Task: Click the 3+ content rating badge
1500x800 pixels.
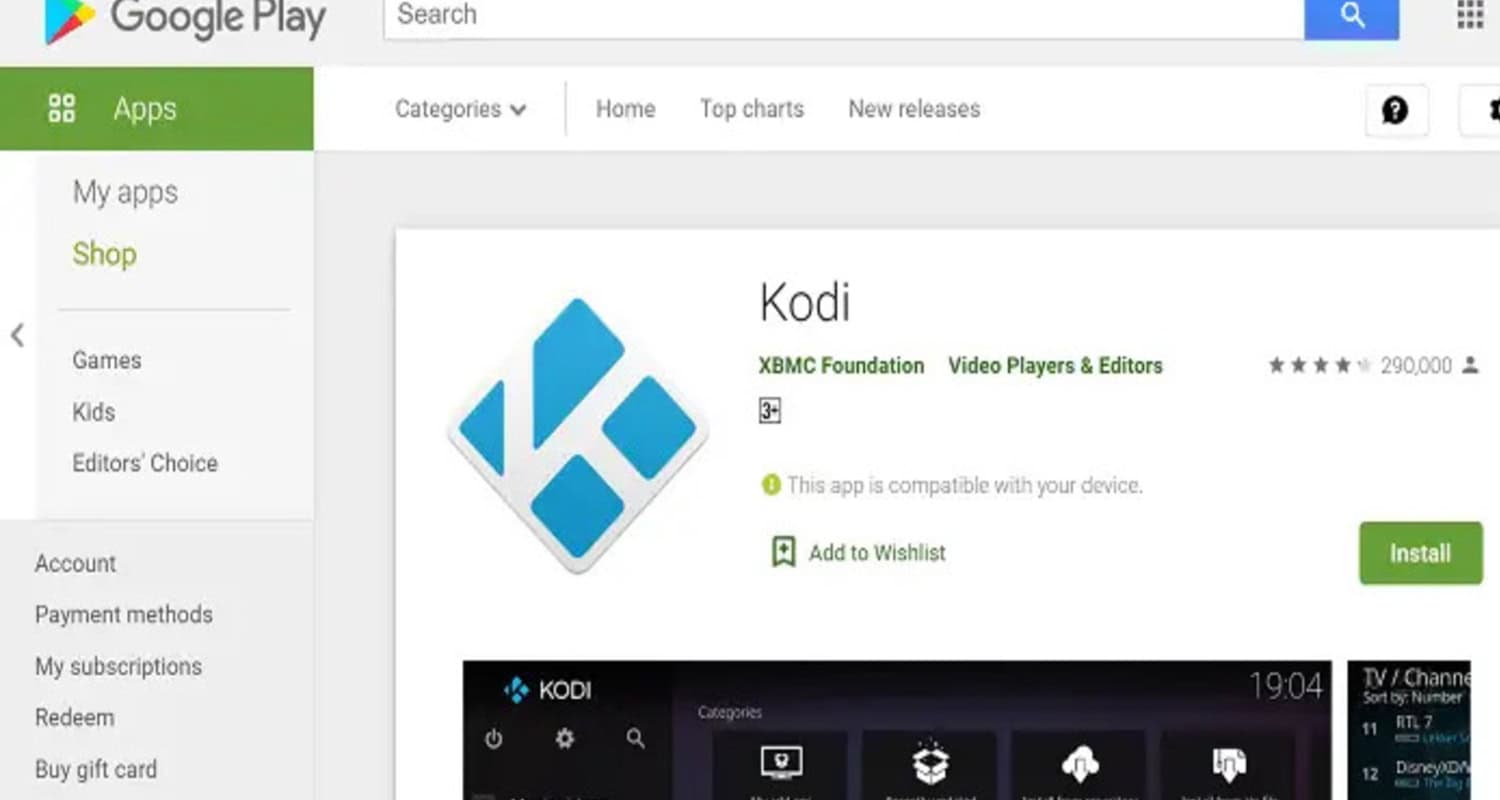Action: tap(769, 411)
